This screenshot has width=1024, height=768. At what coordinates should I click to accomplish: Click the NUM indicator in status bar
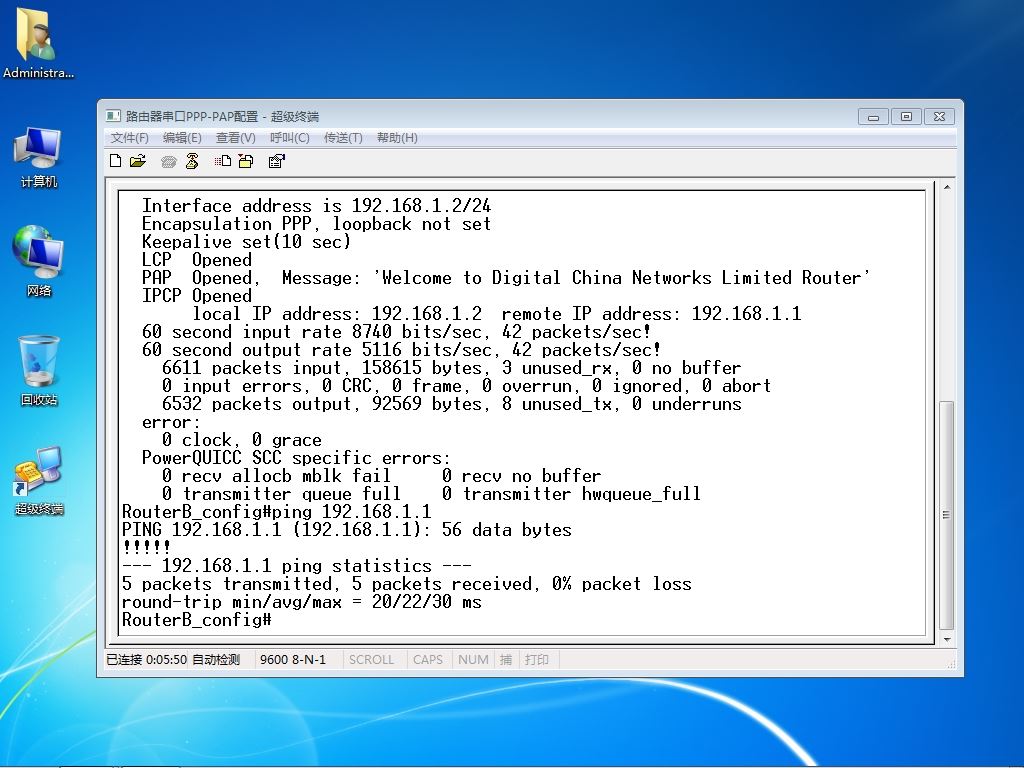pos(473,660)
